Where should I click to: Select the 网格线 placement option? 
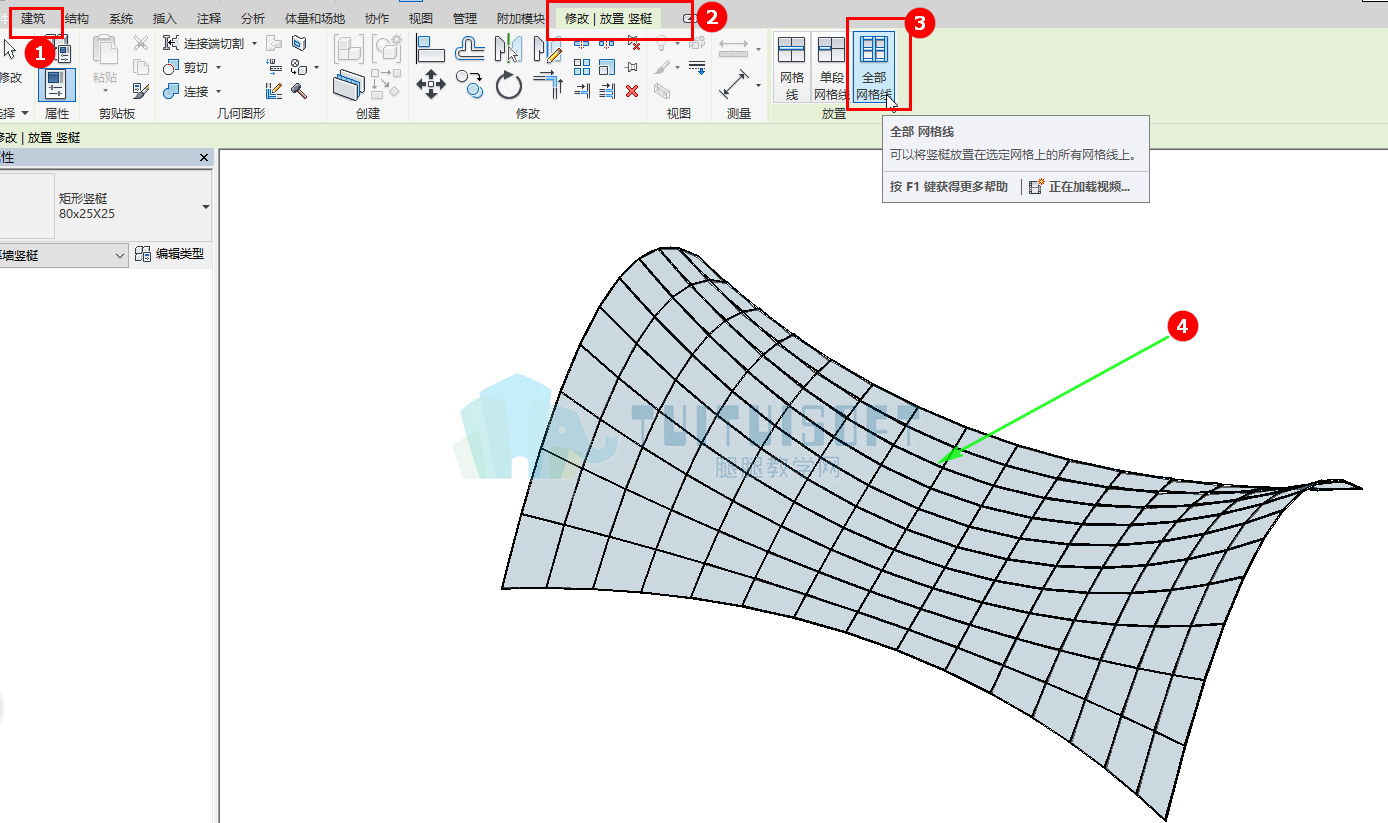pos(792,67)
